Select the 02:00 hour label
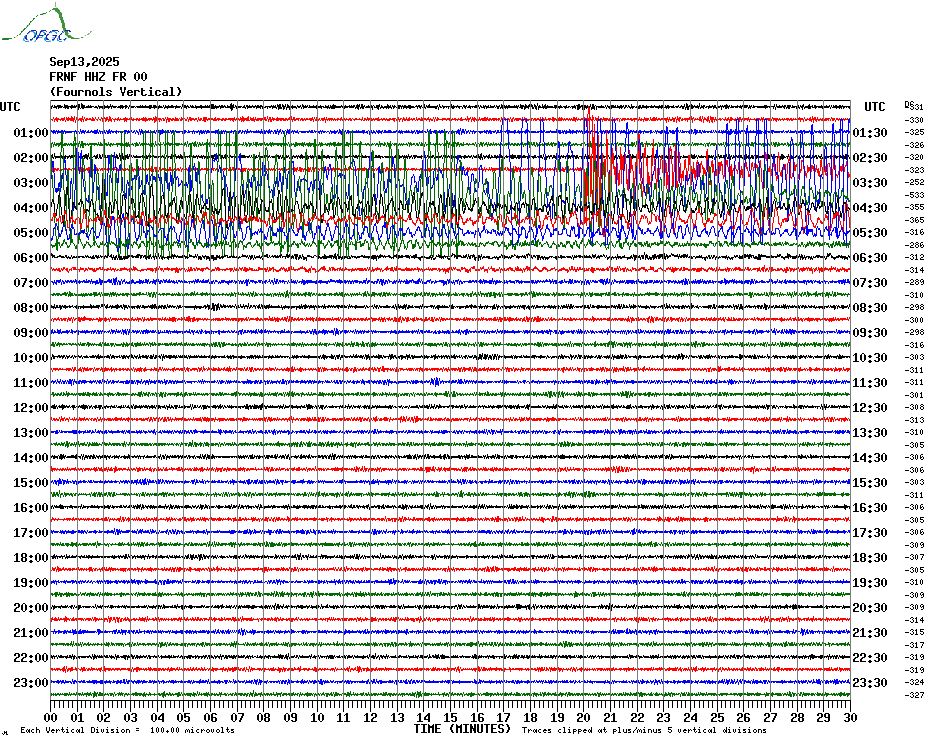930x744 pixels. pos(31,157)
